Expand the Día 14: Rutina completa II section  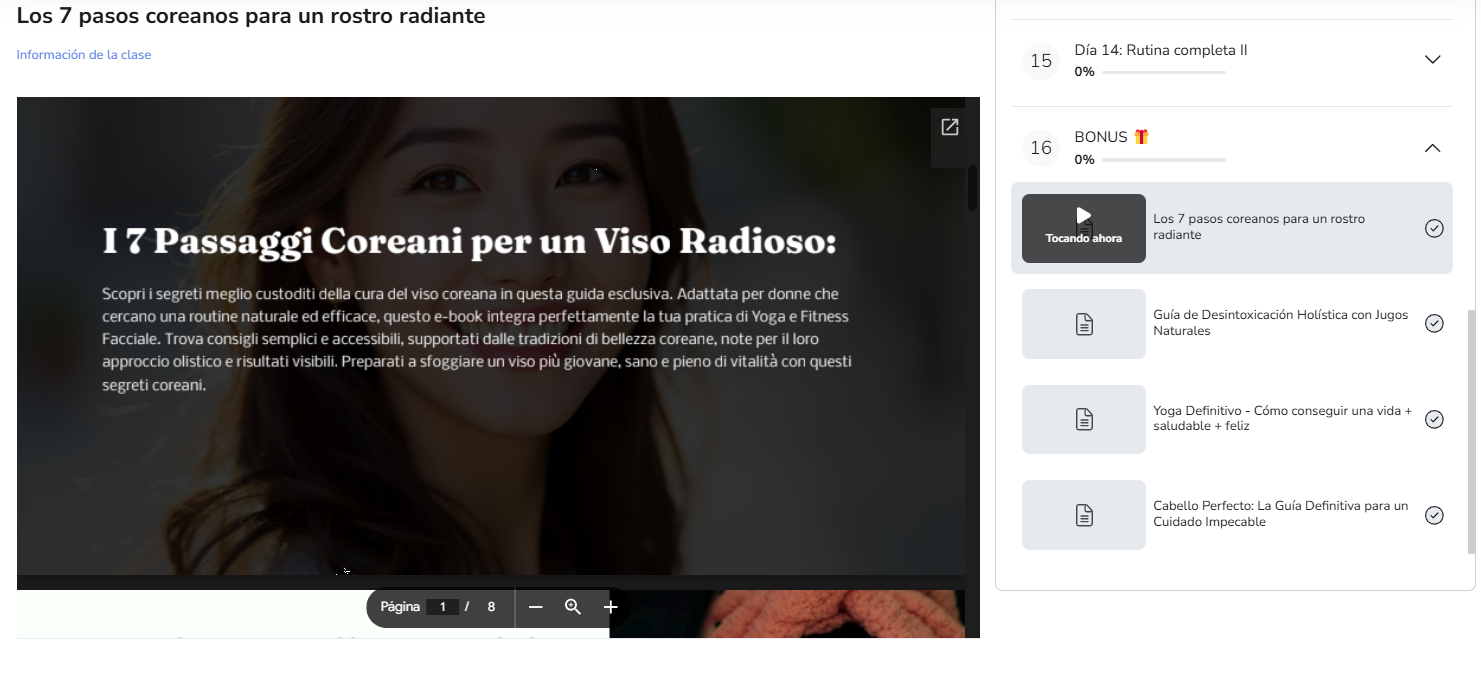1432,60
